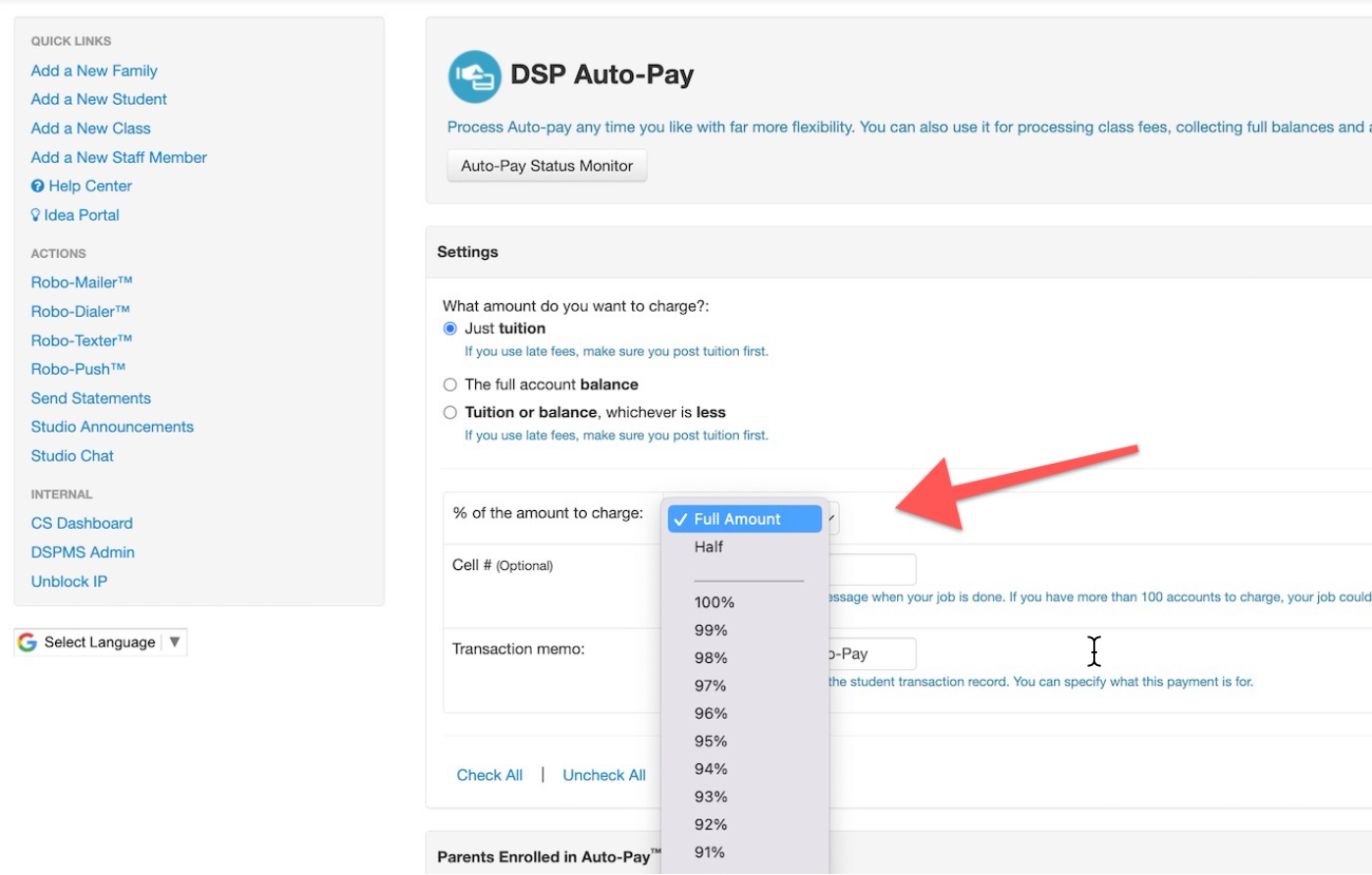Screen dimensions: 1372x875
Task: Open the Help Center link
Action: (90, 186)
